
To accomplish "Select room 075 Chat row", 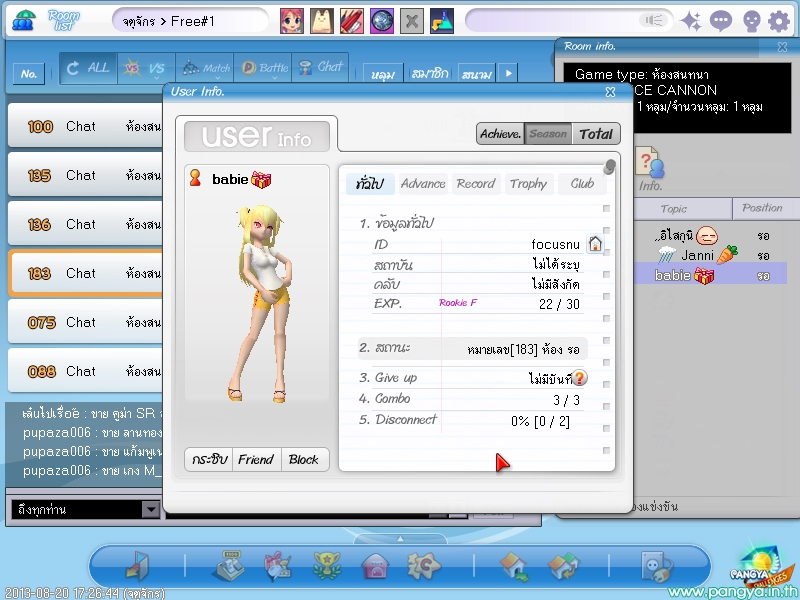I will 86,322.
